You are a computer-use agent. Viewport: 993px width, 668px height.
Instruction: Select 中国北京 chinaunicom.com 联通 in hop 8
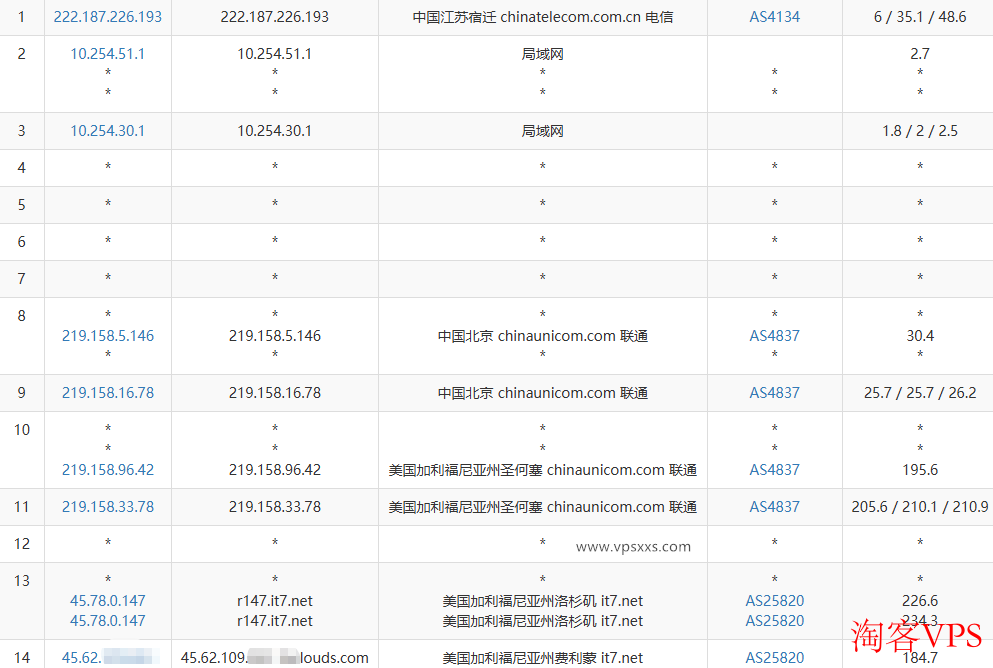click(543, 336)
